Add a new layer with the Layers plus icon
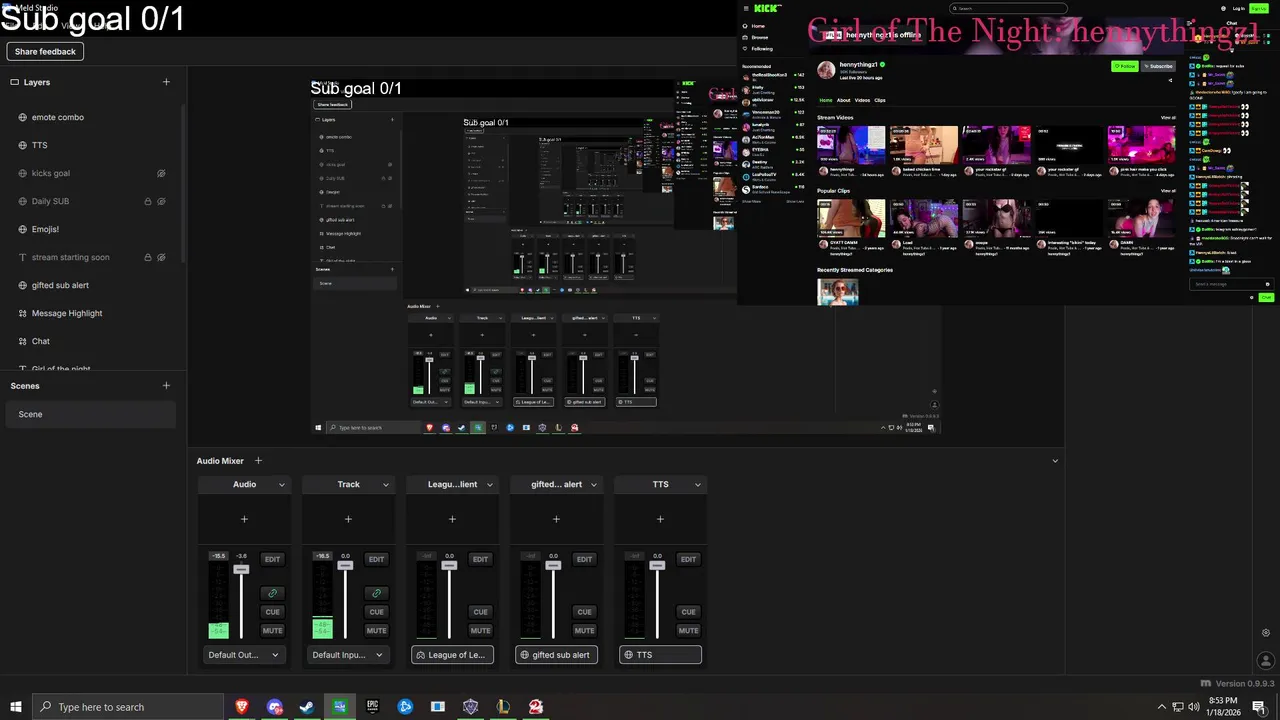 (x=166, y=82)
